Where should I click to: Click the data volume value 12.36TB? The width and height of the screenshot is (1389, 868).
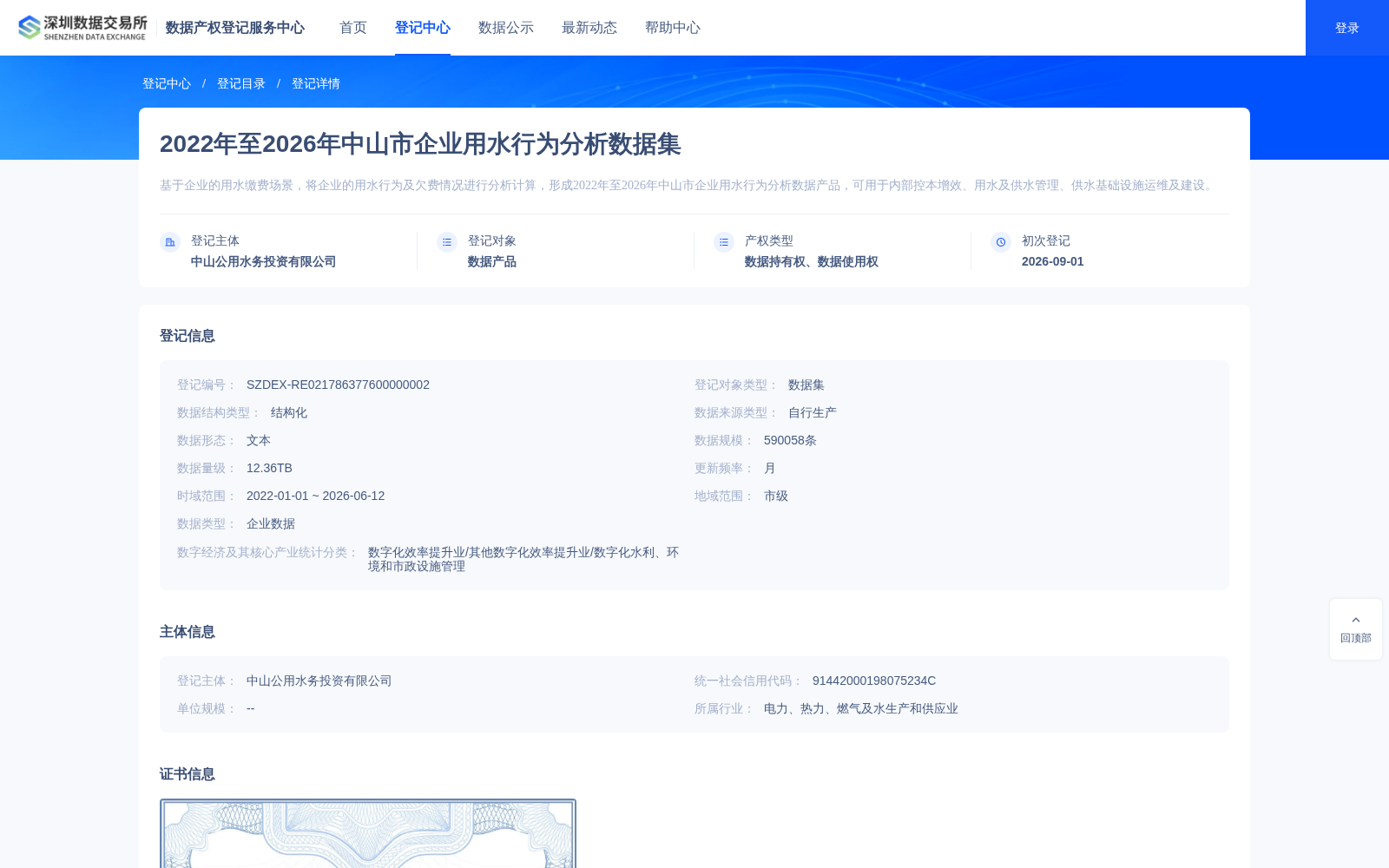(269, 468)
